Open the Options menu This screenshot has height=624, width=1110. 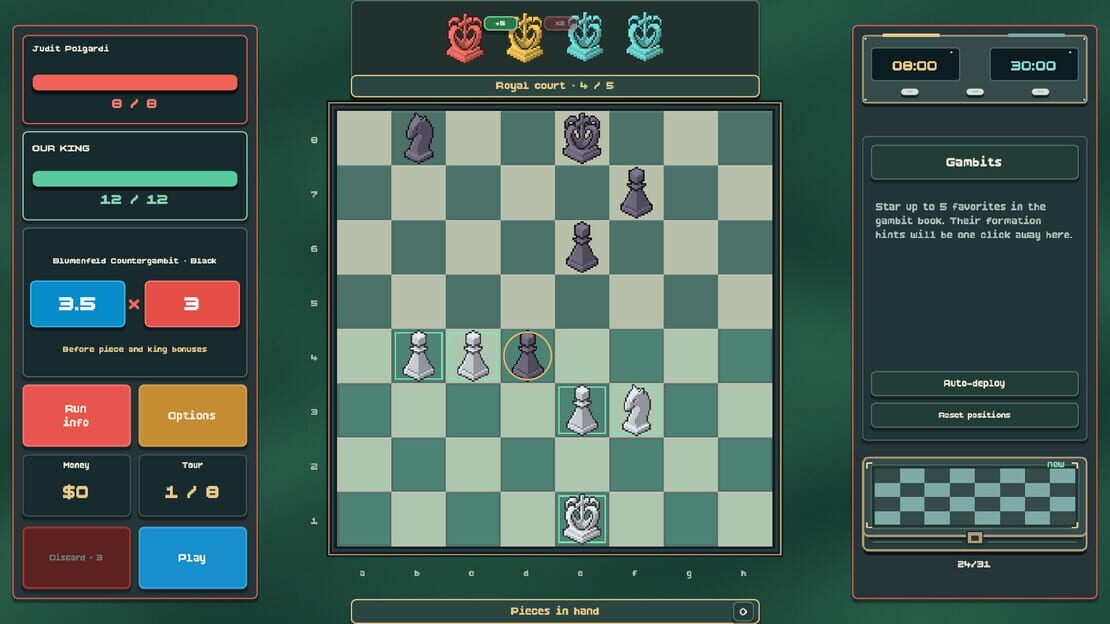click(193, 416)
